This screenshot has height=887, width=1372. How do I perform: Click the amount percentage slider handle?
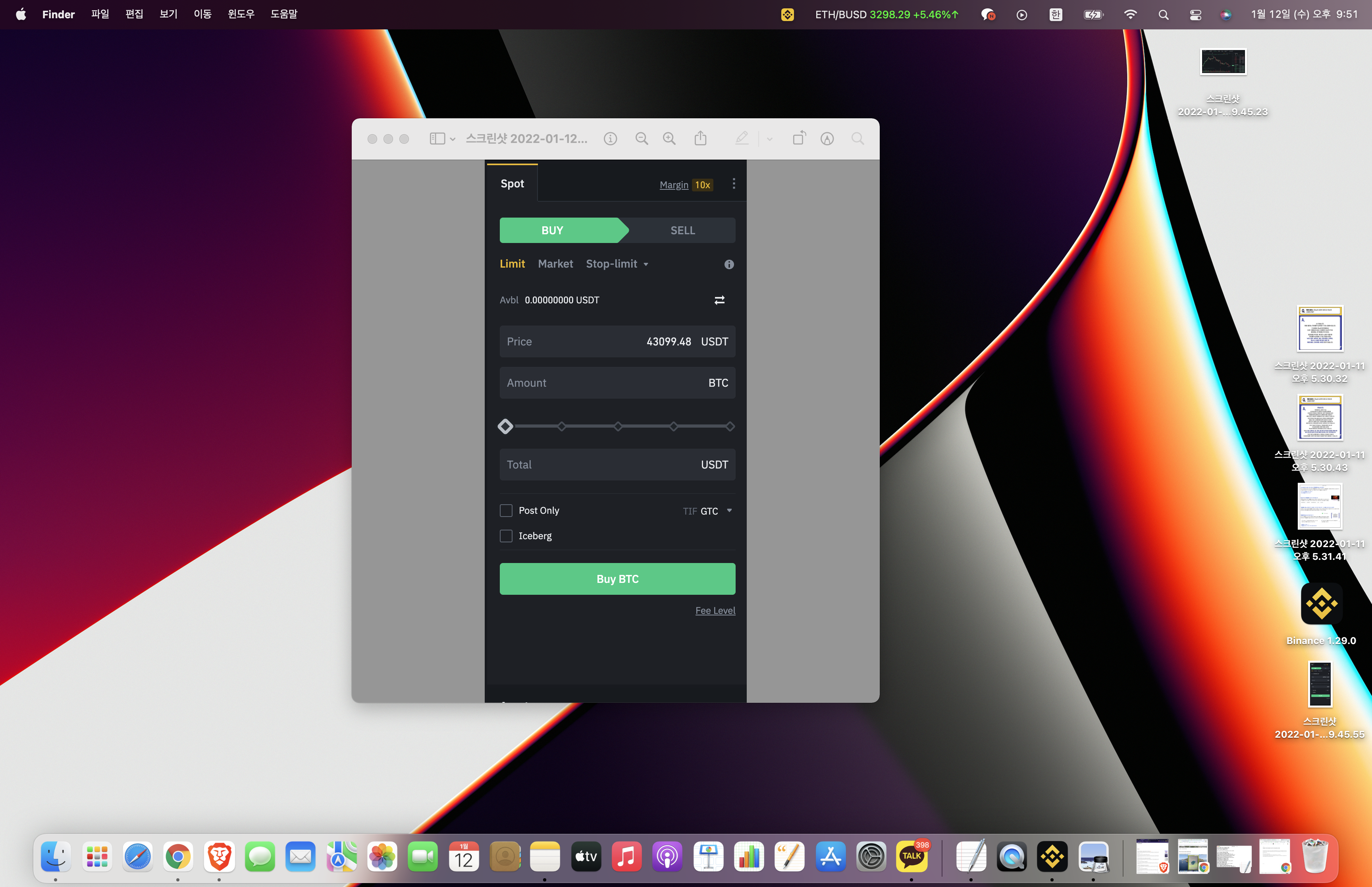[x=505, y=427]
